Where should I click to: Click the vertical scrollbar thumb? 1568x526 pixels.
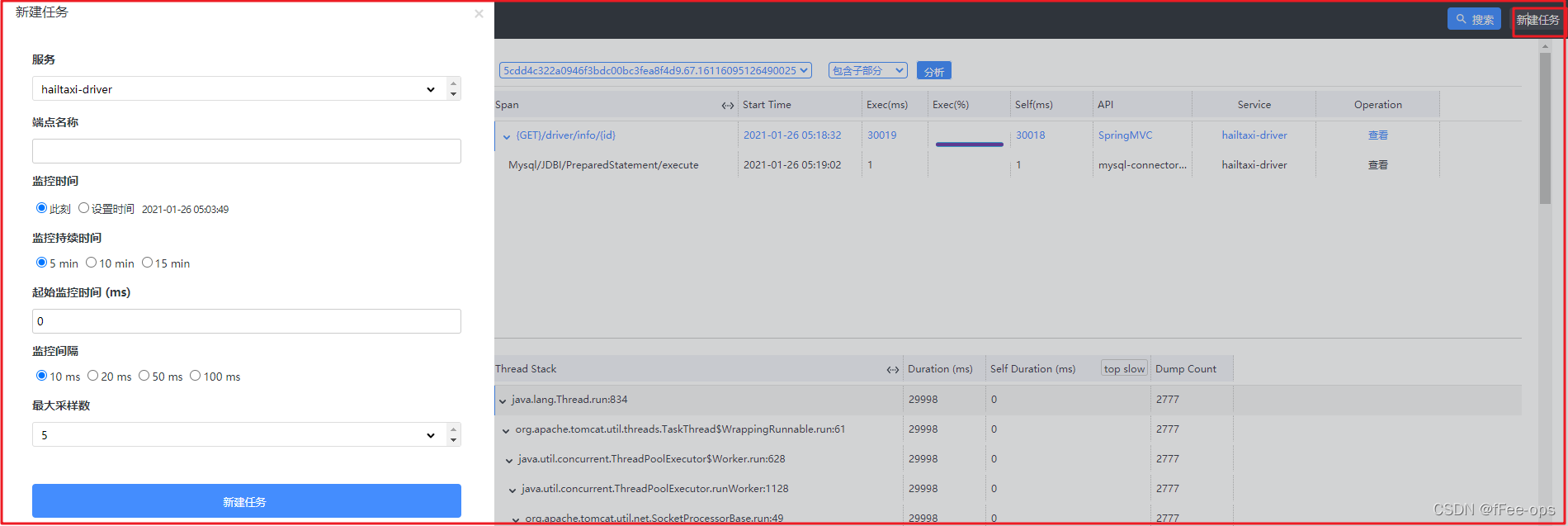(x=1545, y=128)
